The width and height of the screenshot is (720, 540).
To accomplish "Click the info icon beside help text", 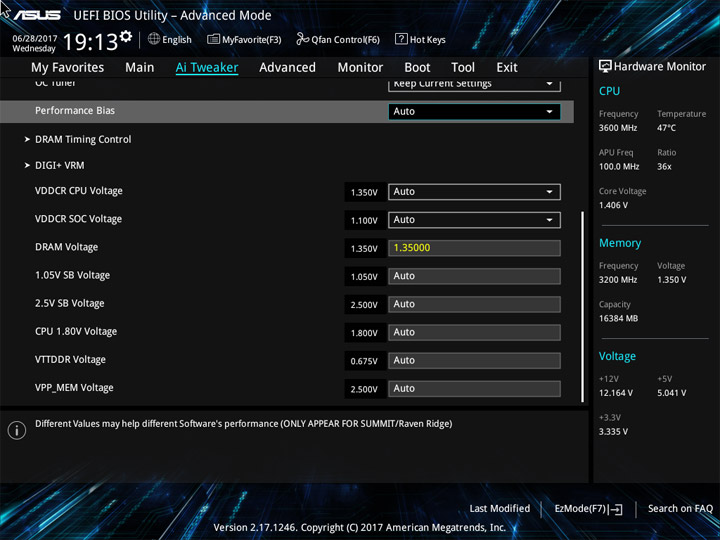I will (17, 430).
